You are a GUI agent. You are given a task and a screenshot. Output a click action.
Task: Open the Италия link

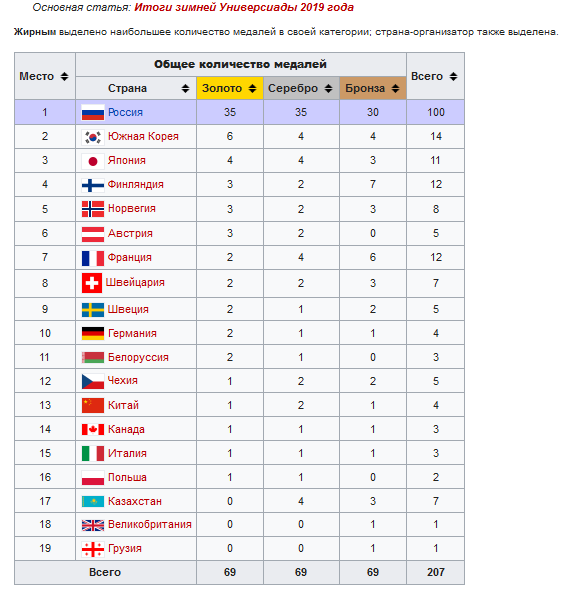tap(127, 453)
